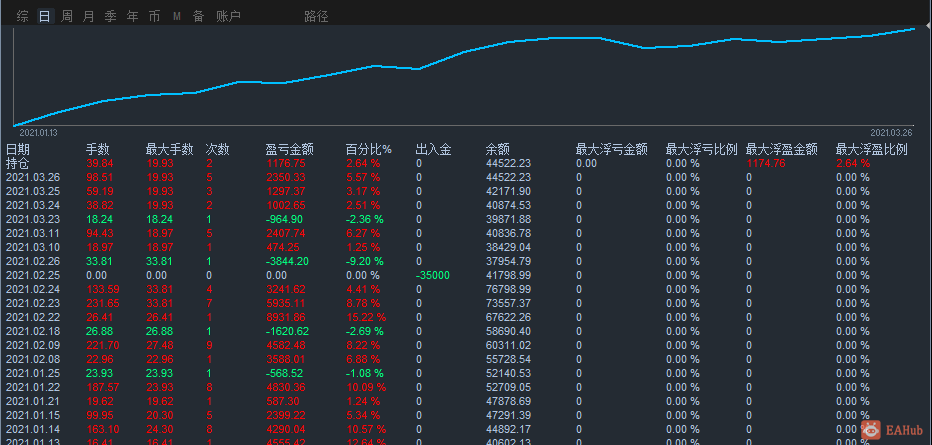This screenshot has height=445, width=932.
Task: Select the 2021.02.24 date row
Action: [466, 289]
